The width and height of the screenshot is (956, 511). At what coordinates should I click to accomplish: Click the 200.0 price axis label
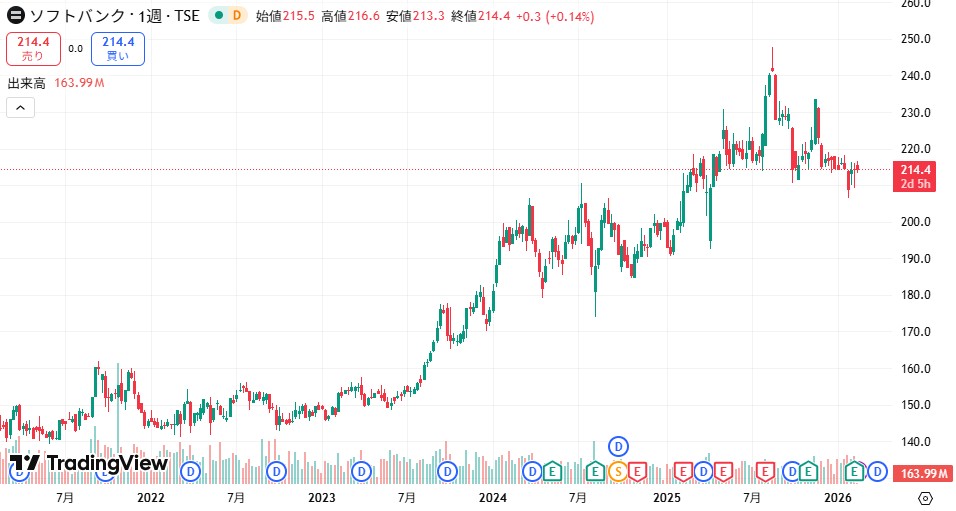(x=916, y=221)
